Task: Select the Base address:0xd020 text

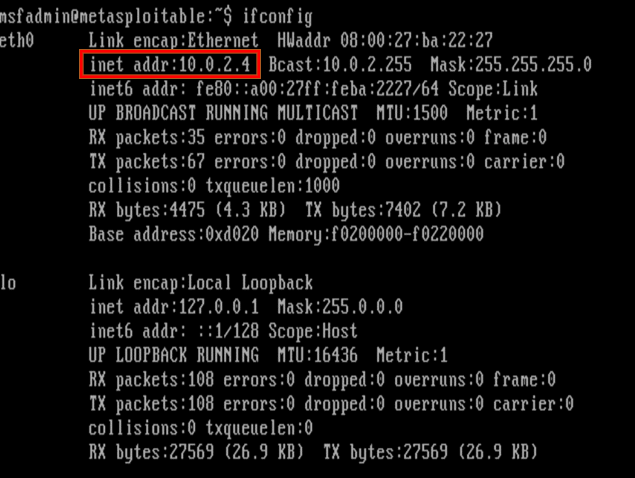Action: pyautogui.click(x=174, y=234)
